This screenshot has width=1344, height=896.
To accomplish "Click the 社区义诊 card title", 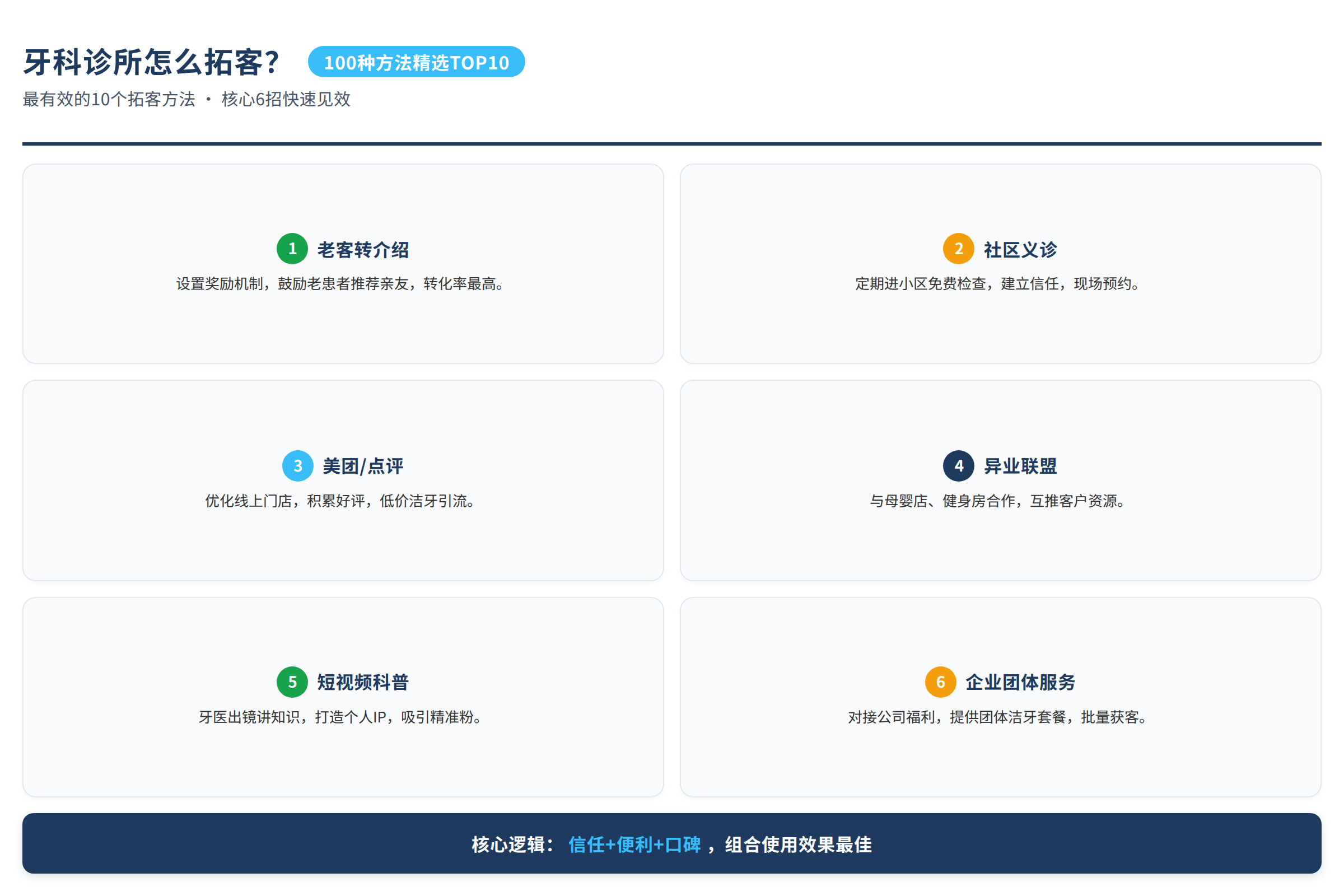I will pyautogui.click(x=1020, y=250).
